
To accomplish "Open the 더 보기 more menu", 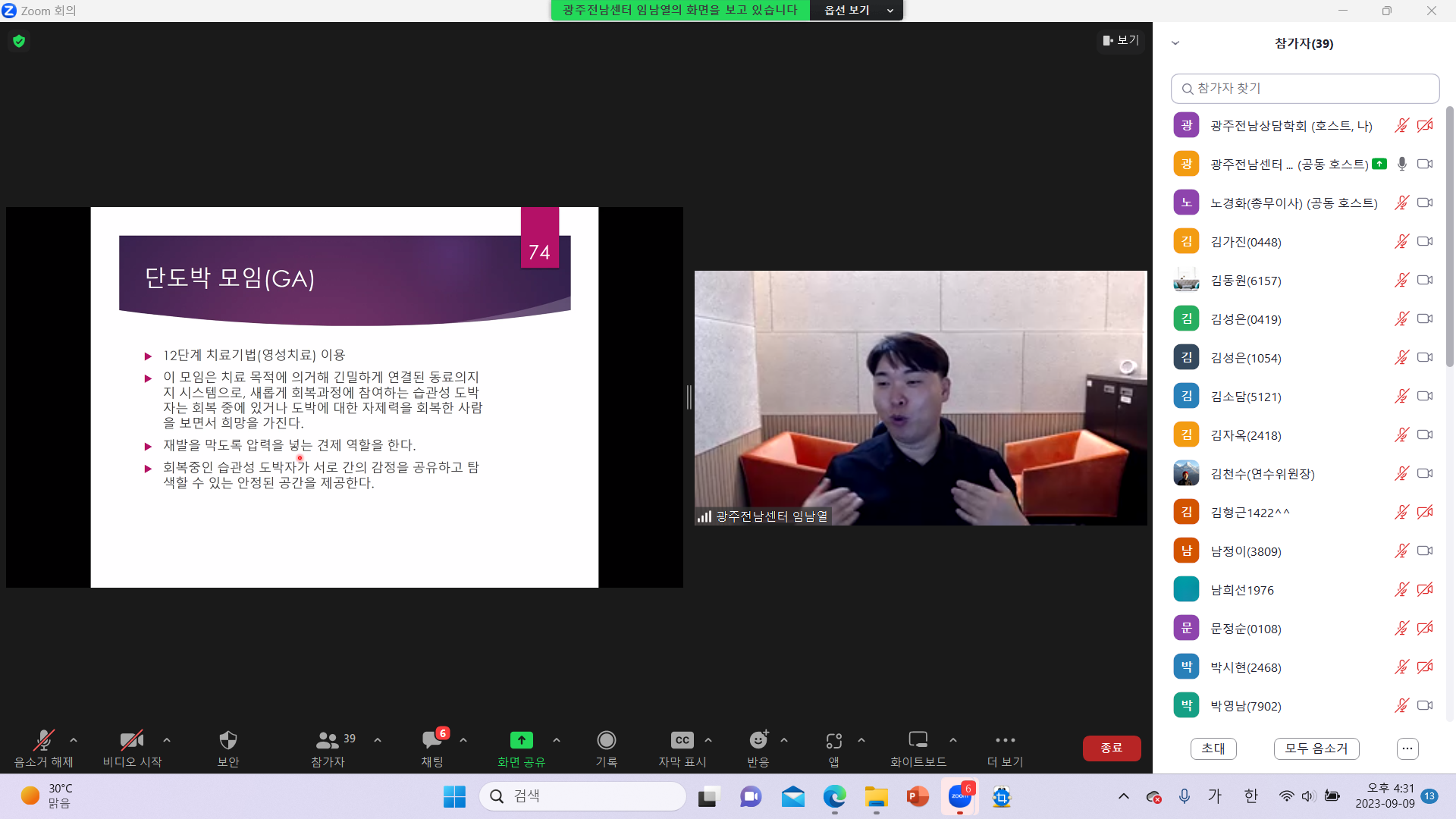I will click(1005, 741).
